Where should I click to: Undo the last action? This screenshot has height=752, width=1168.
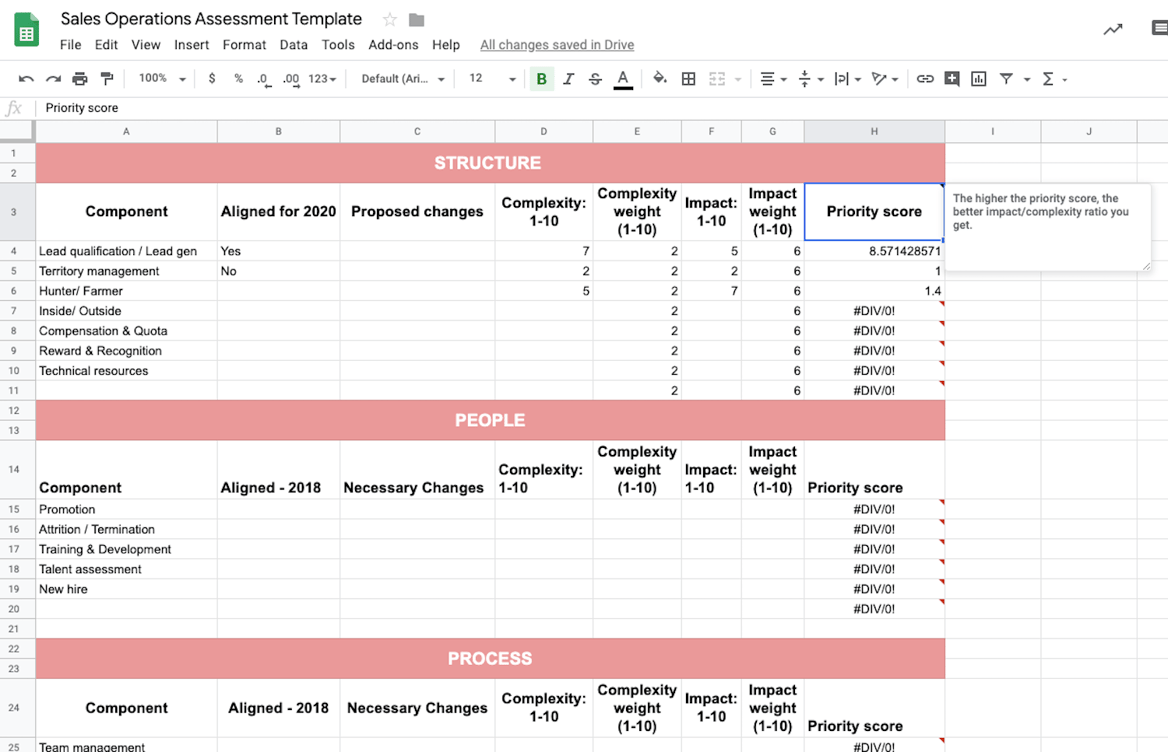[27, 78]
